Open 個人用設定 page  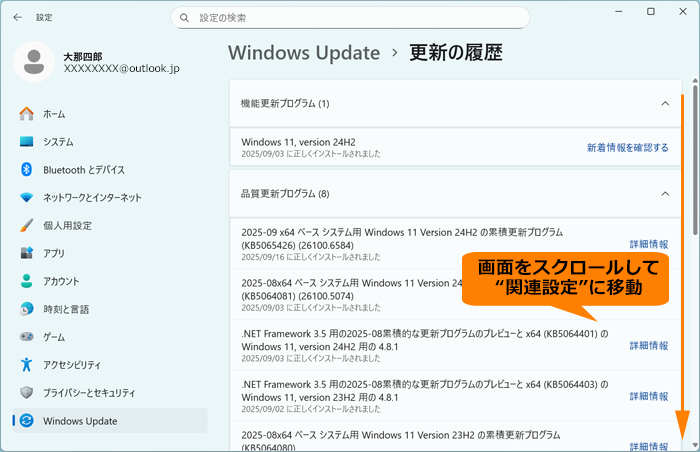pos(110,226)
